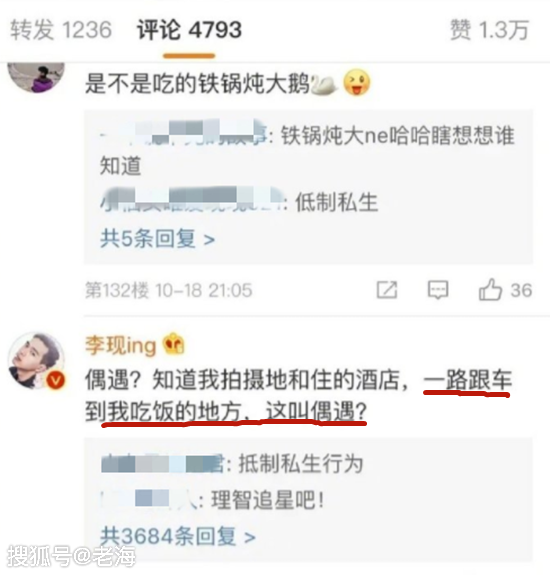
Task: Tap the member crown badge beside 李现ing
Action: pos(173,344)
